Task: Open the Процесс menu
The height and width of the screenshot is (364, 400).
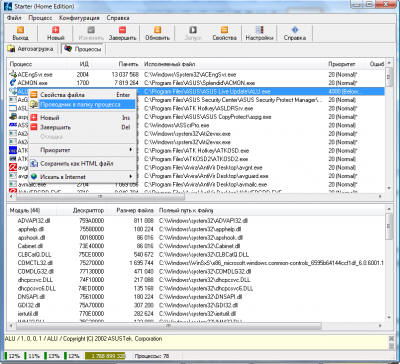Action: point(40,18)
